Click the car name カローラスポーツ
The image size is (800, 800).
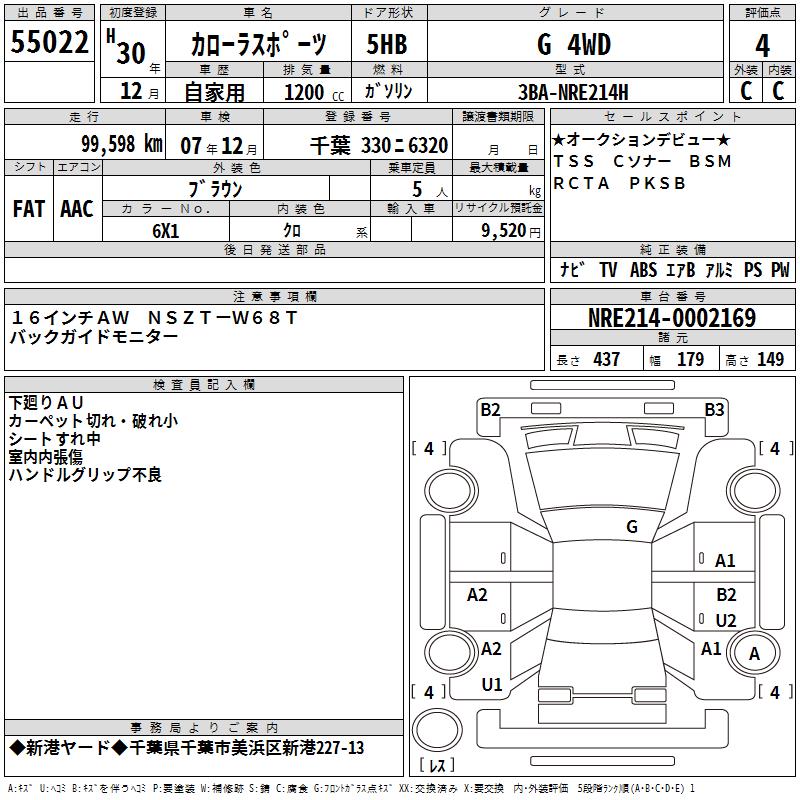[x=258, y=44]
